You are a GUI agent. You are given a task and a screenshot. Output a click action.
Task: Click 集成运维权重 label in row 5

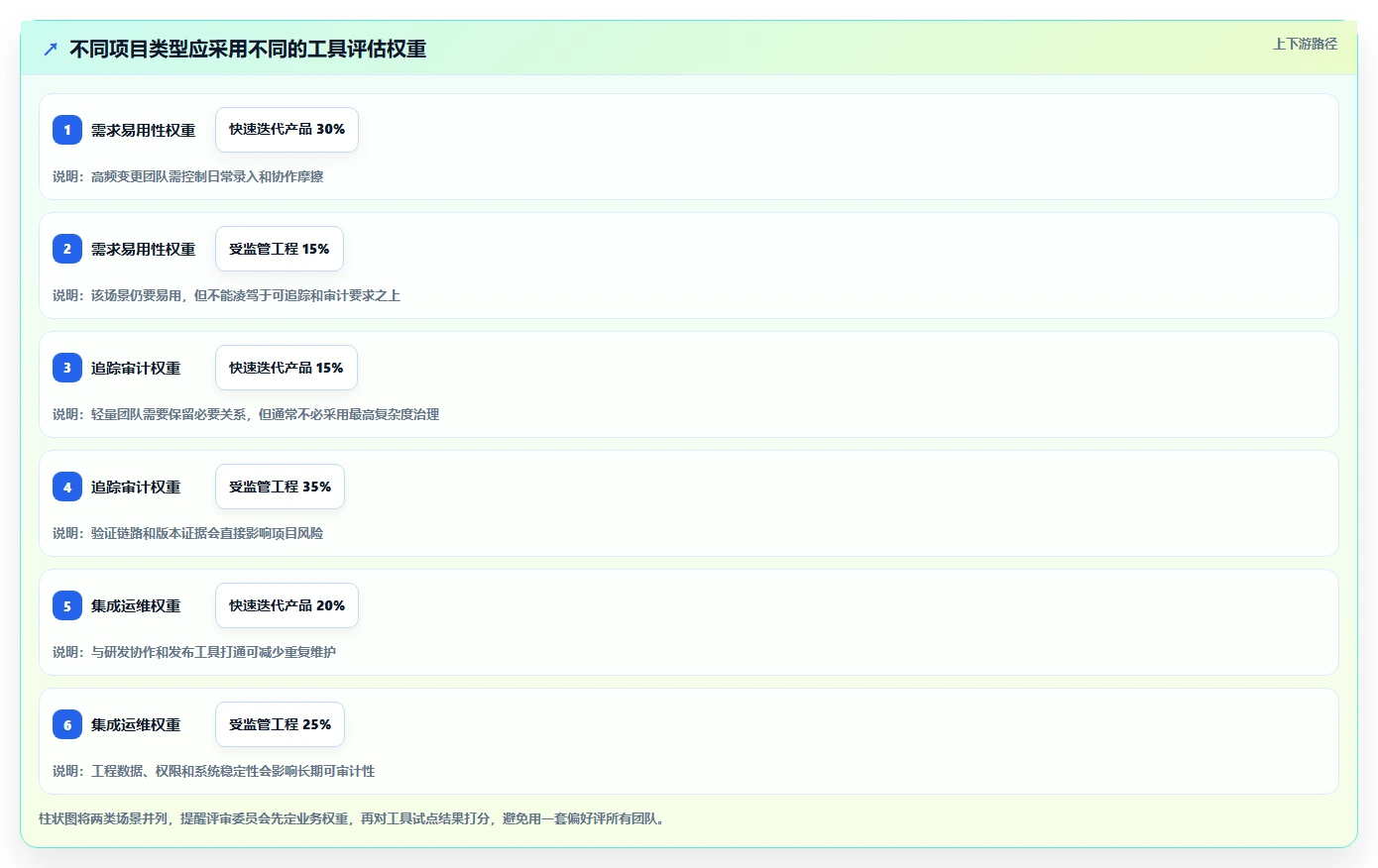136,605
